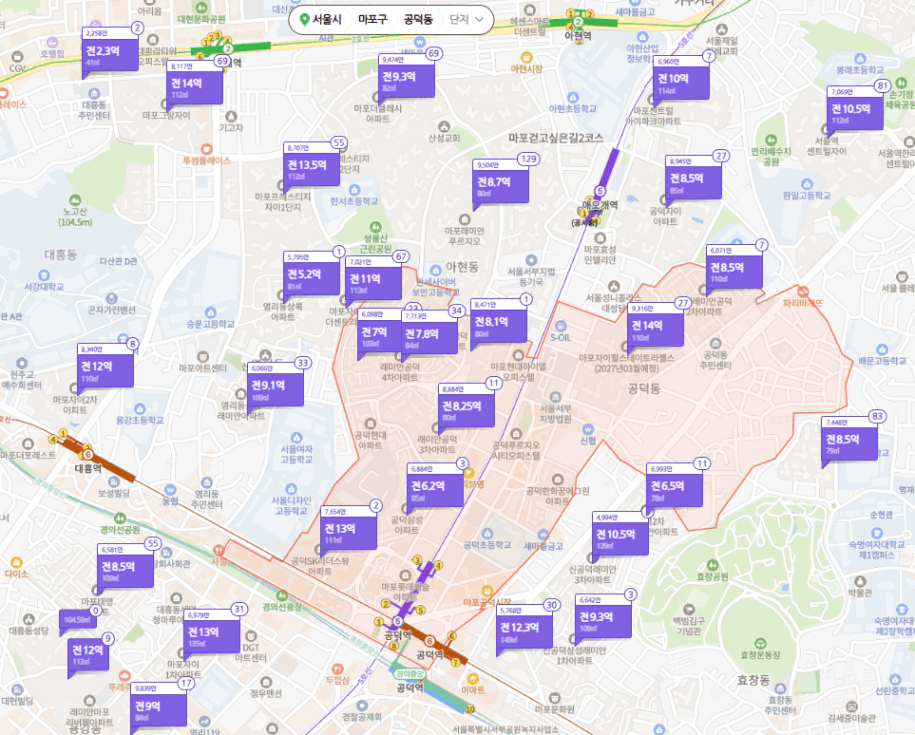The width and height of the screenshot is (915, 735).
Task: Click the 서울서부지방법원 courthouse icon
Action: point(555,397)
